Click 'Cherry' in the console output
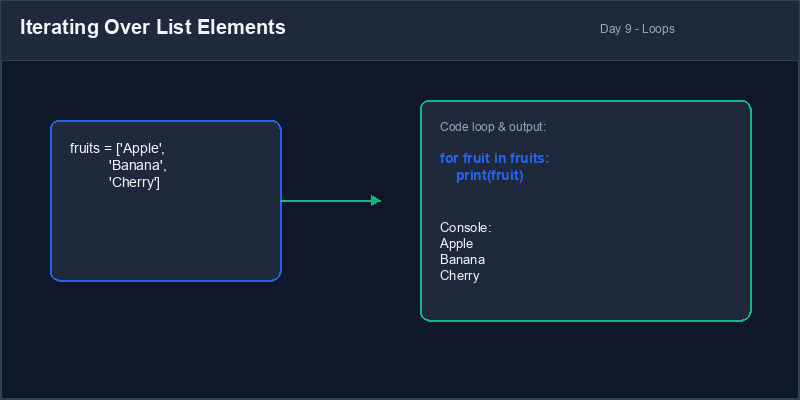The height and width of the screenshot is (400, 800). tap(459, 276)
